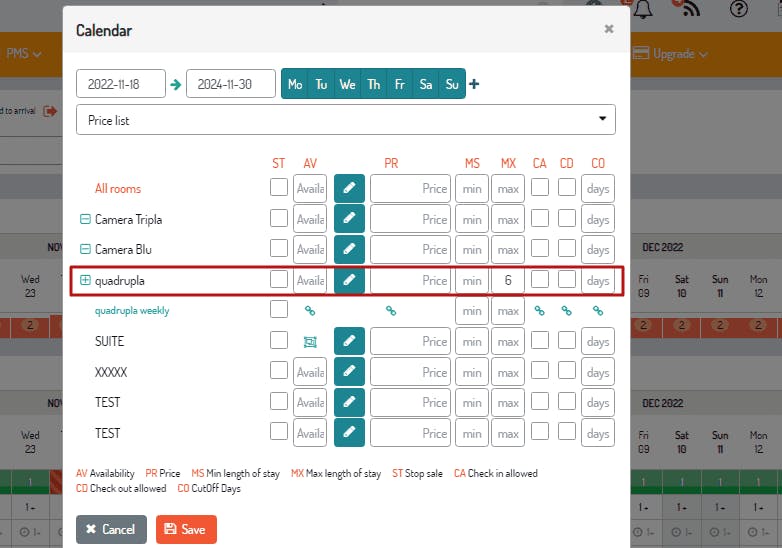Click the plus icon after weekday buttons
This screenshot has height=548, width=782.
point(474,84)
